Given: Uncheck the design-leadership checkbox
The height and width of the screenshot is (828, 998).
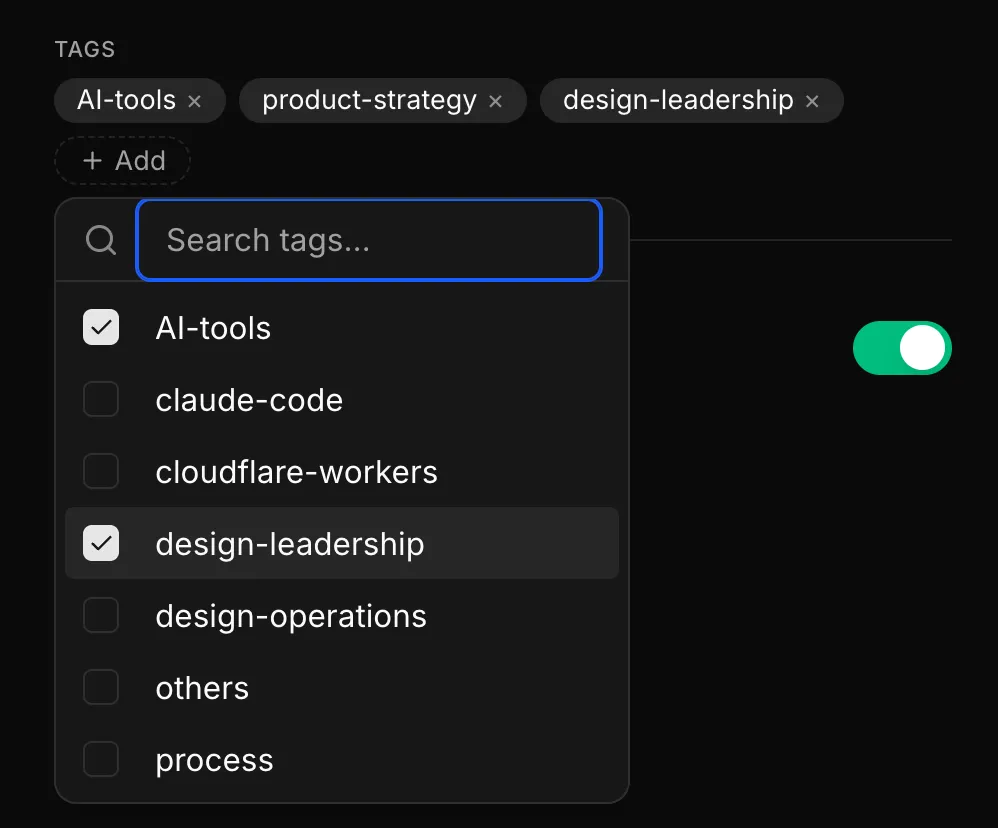Looking at the screenshot, I should (x=101, y=543).
